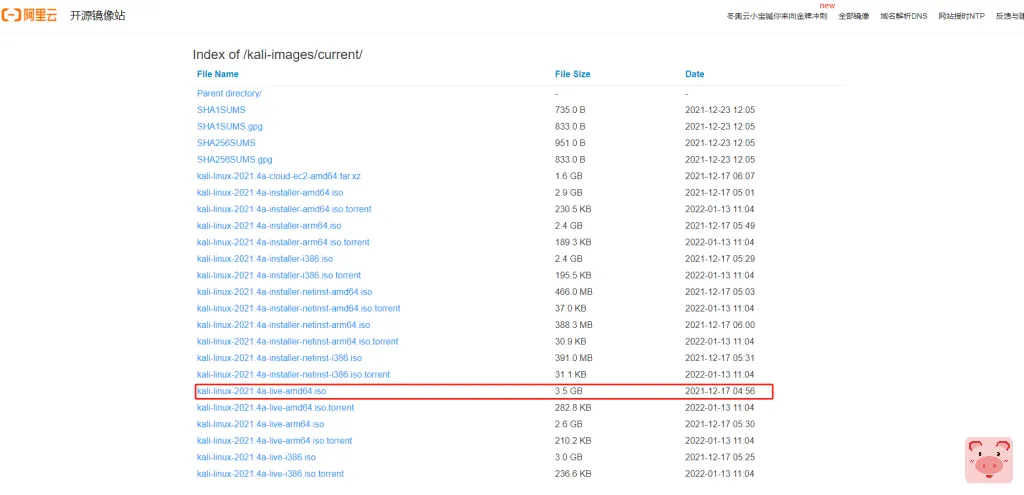
Task: Open the SHA1SUMS file link
Action: pos(221,110)
